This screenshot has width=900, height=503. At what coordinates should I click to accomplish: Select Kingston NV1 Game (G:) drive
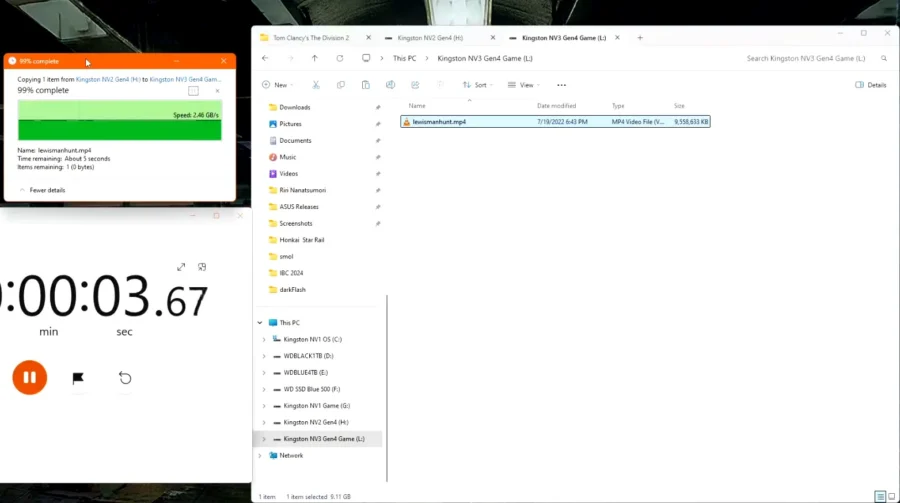(x=316, y=406)
